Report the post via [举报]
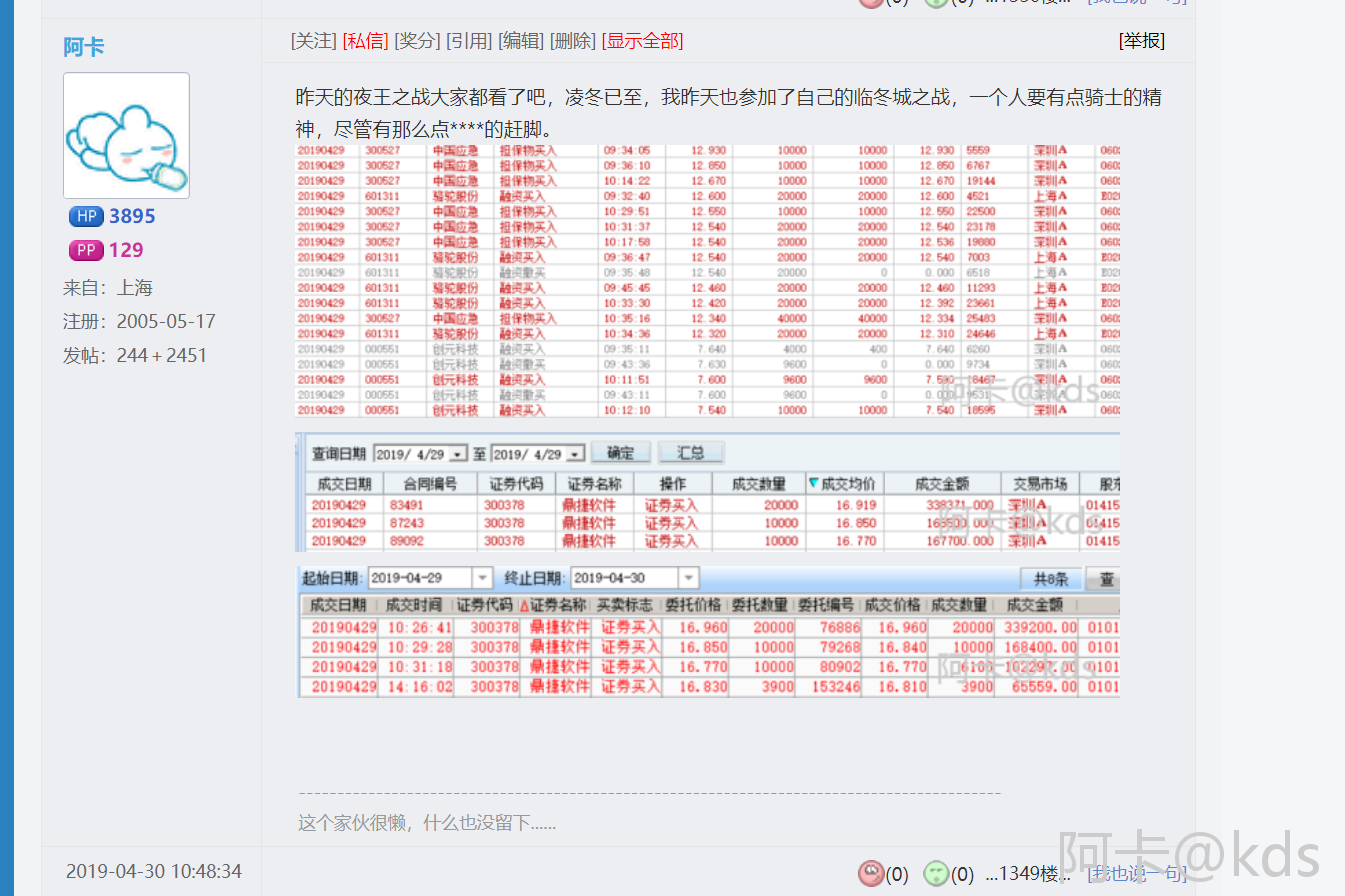The width and height of the screenshot is (1345, 896). 1141,41
